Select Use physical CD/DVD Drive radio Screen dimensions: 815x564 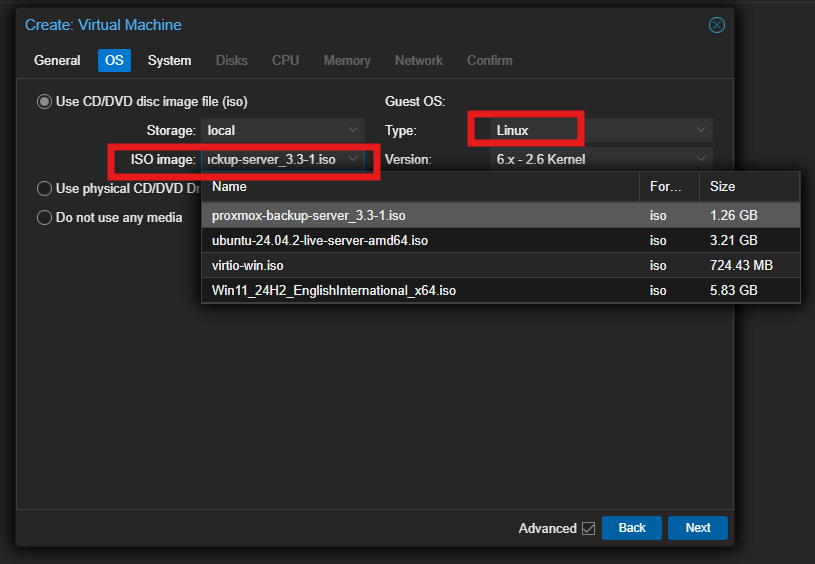[x=44, y=188]
